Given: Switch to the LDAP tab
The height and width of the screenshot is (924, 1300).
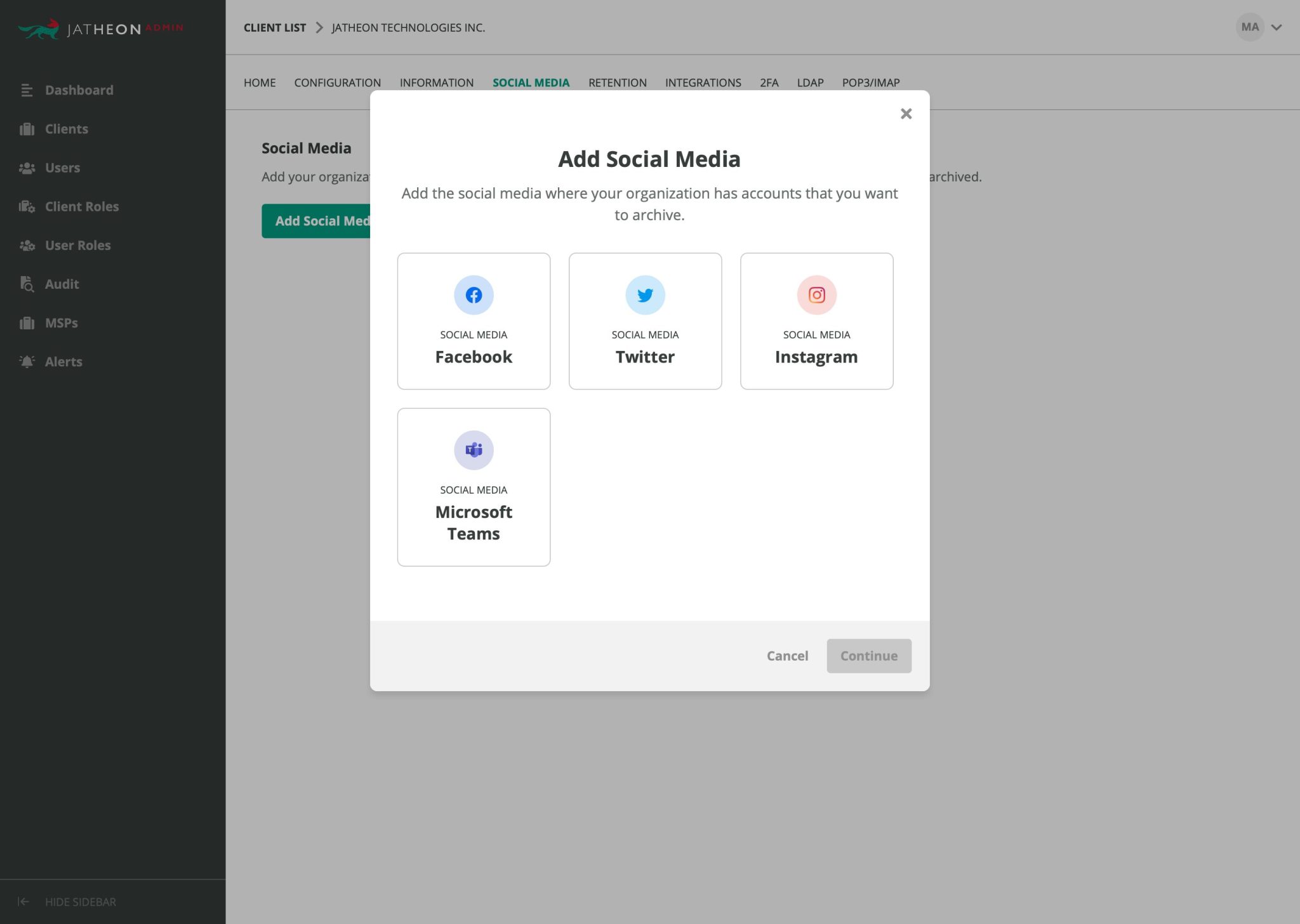Looking at the screenshot, I should pyautogui.click(x=810, y=82).
